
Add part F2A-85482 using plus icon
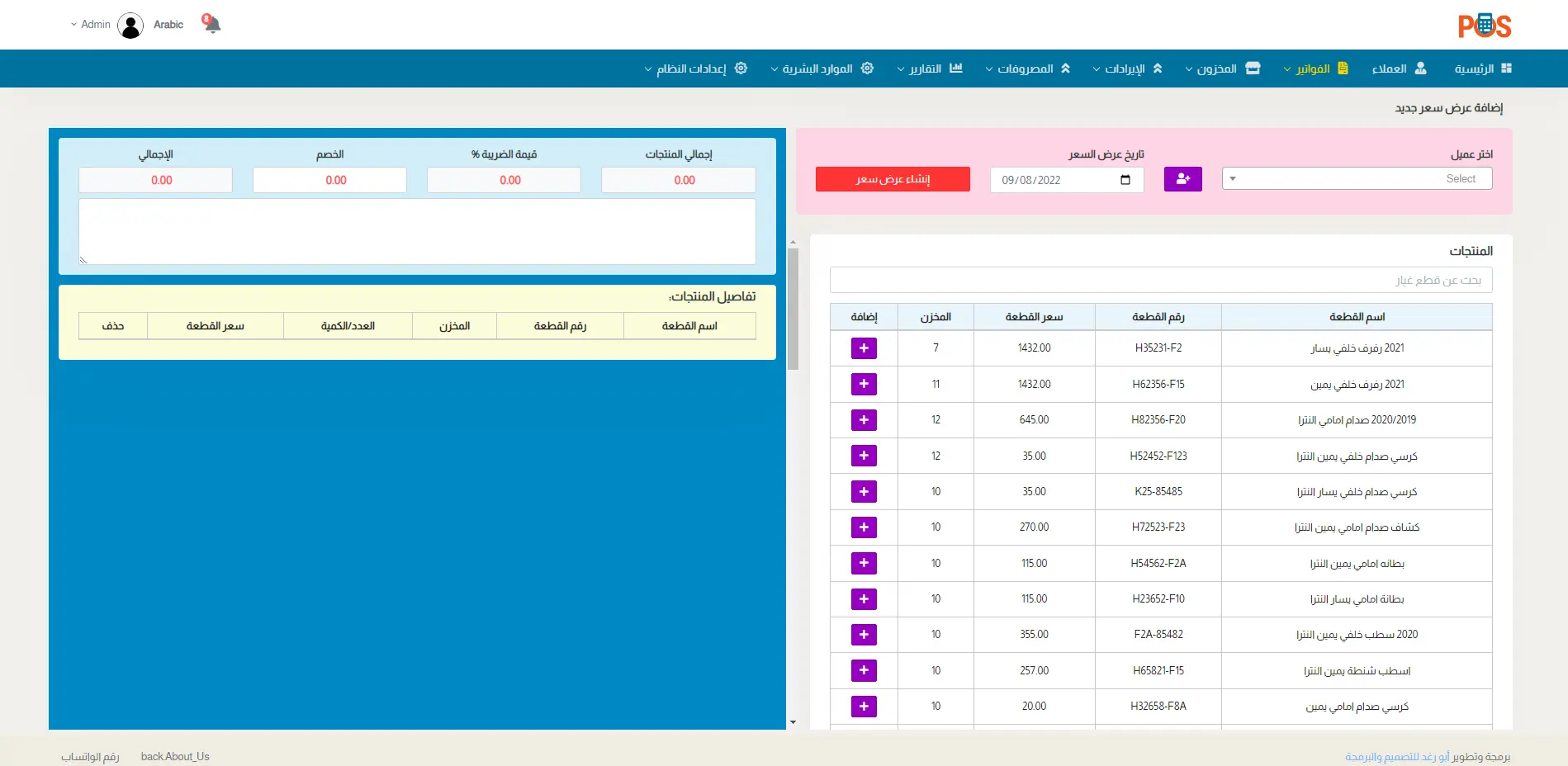[x=864, y=635]
